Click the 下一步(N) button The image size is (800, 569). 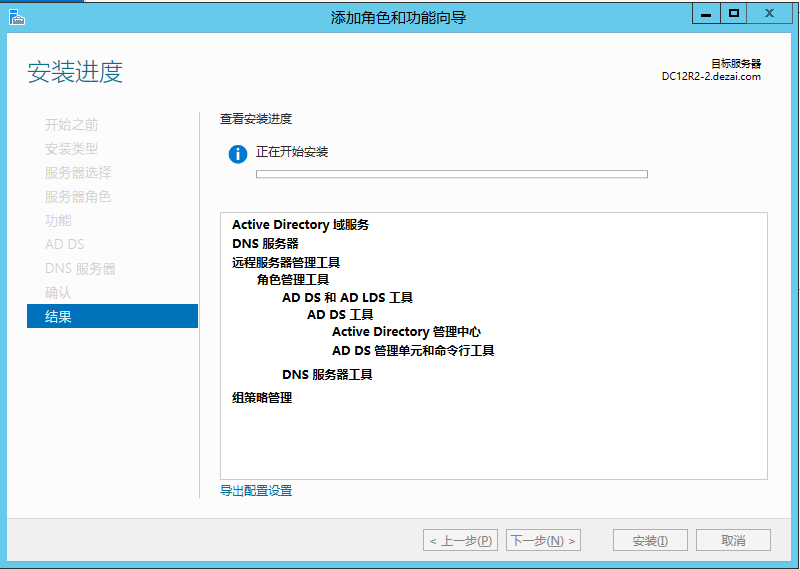click(543, 540)
